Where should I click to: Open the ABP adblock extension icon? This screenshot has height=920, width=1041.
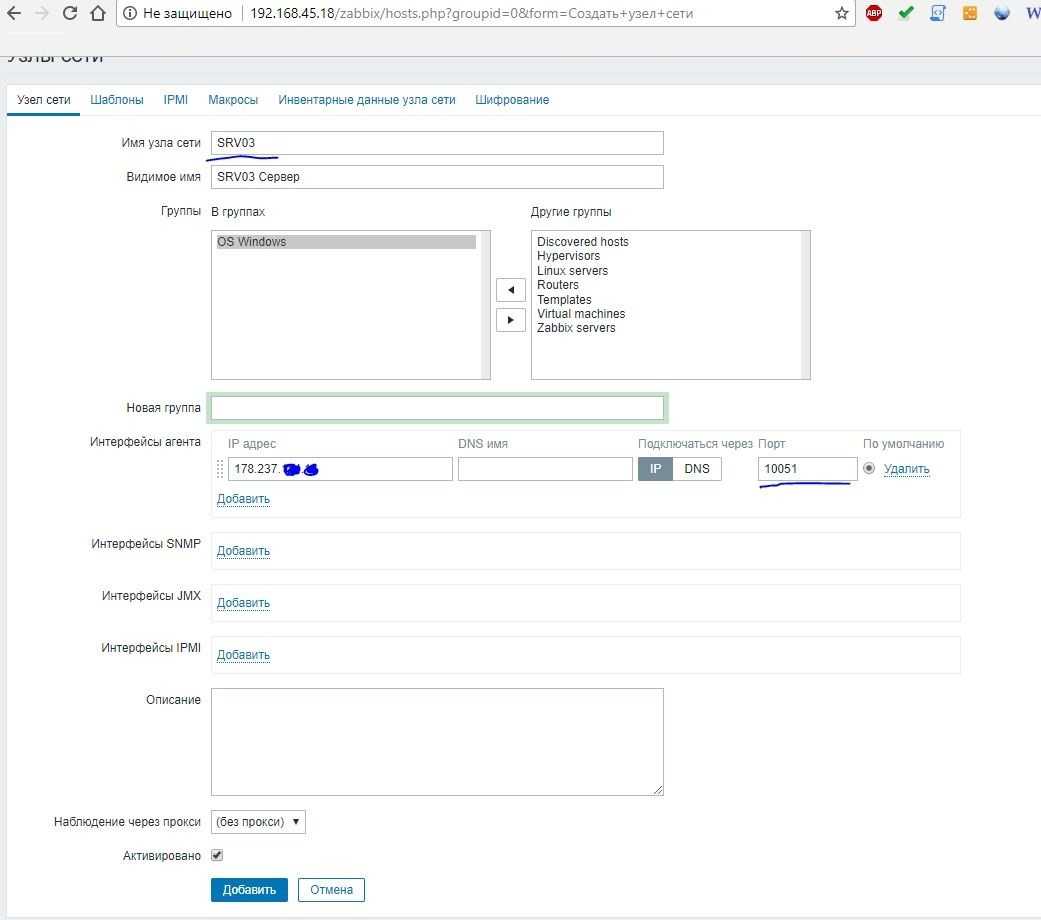tap(874, 14)
